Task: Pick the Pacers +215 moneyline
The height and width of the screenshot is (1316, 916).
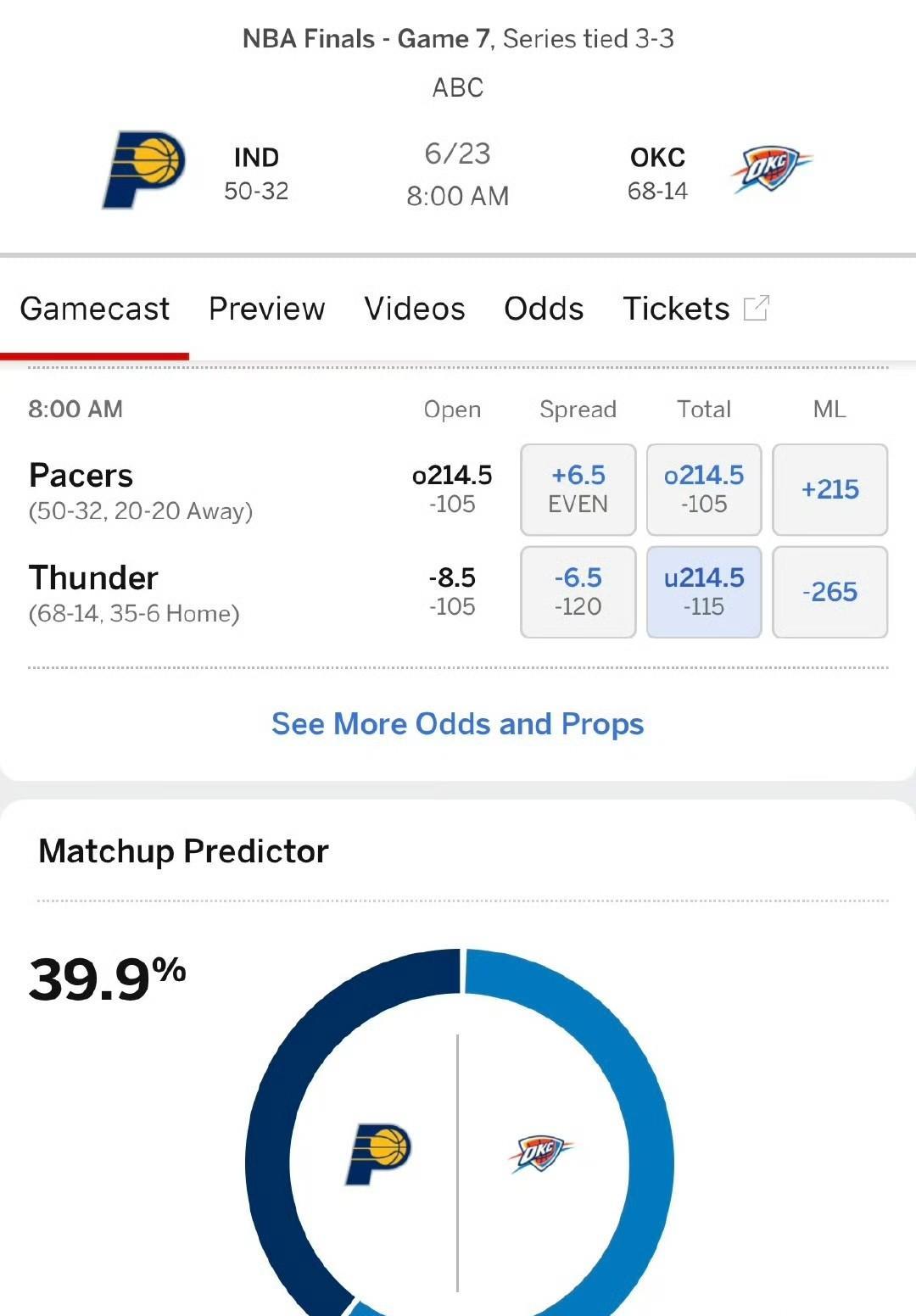Action: coord(830,489)
